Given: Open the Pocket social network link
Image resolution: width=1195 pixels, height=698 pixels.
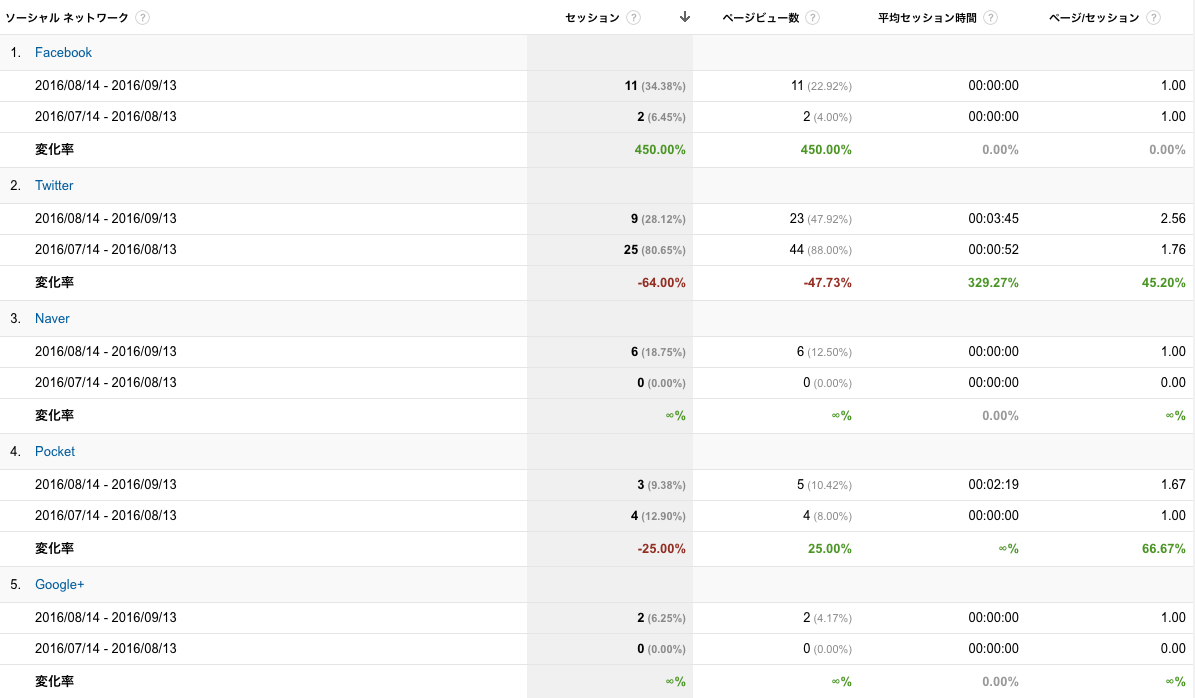Looking at the screenshot, I should [x=55, y=451].
